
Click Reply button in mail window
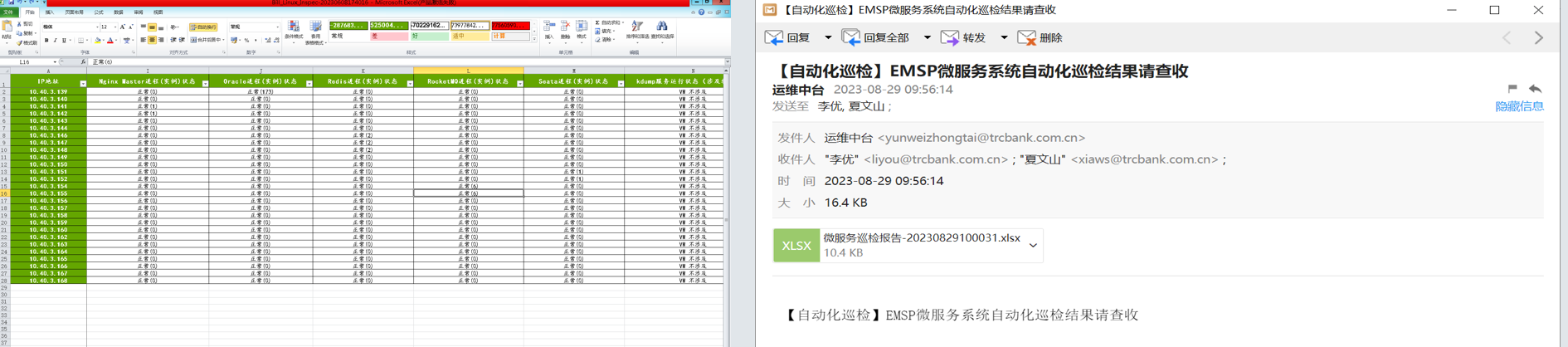(788, 37)
